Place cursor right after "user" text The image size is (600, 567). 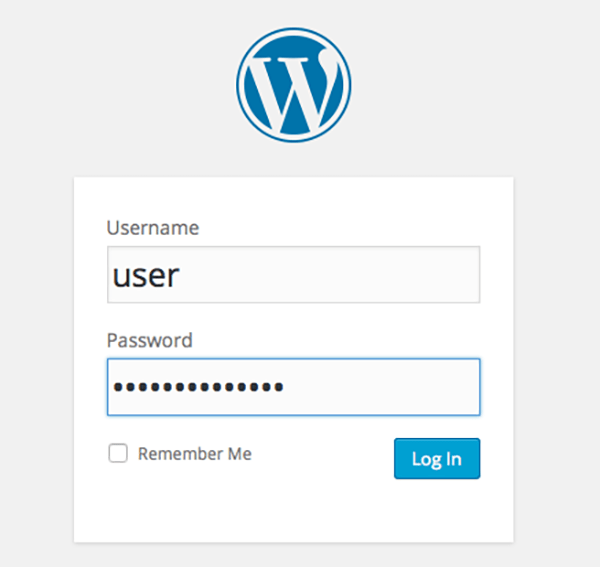pos(181,275)
